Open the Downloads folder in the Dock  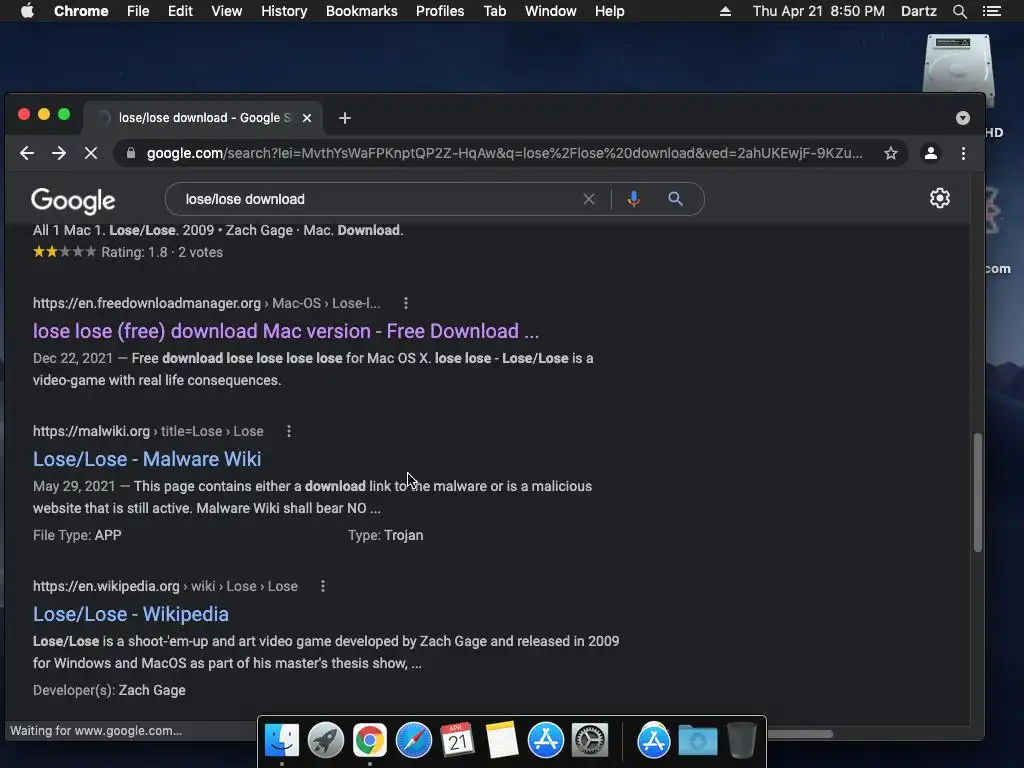(x=697, y=741)
